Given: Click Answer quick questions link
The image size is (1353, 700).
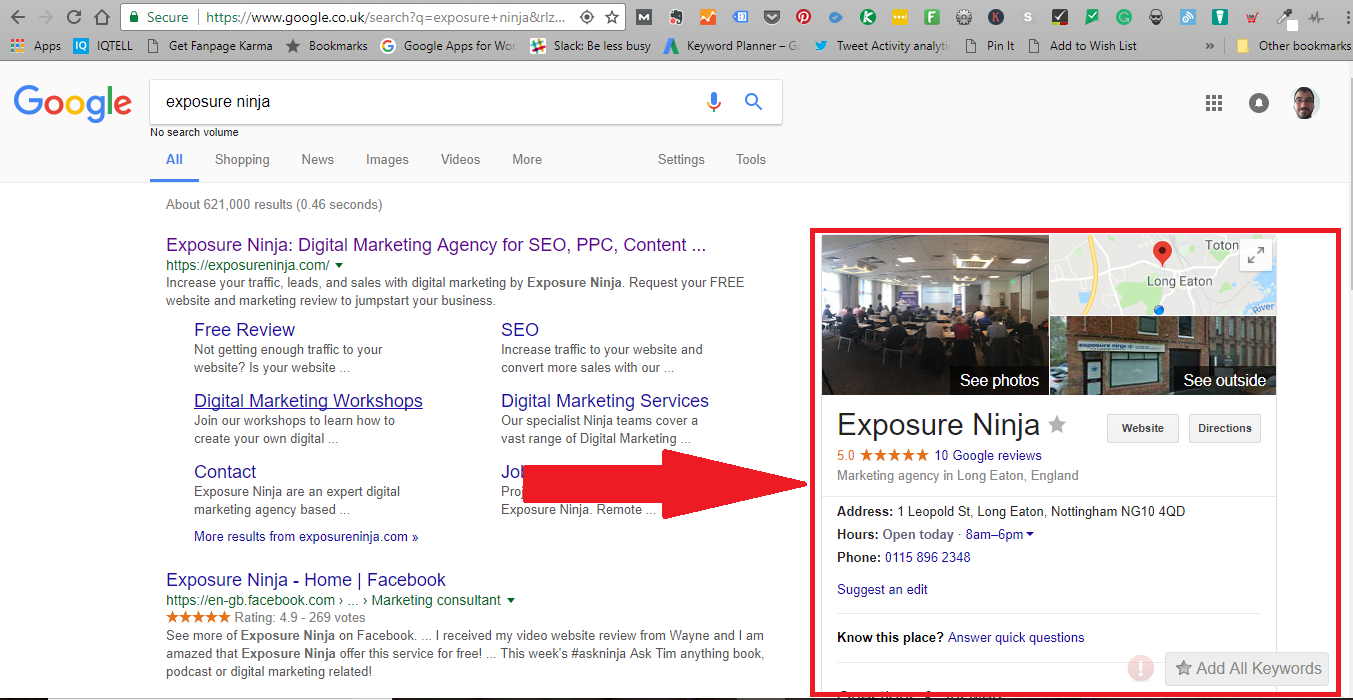Looking at the screenshot, I should 1016,637.
